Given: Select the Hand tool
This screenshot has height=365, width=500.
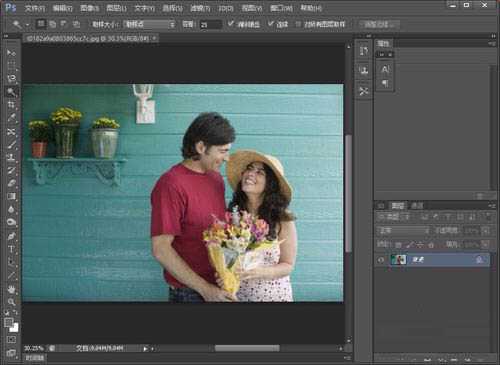Looking at the screenshot, I should pos(11,289).
